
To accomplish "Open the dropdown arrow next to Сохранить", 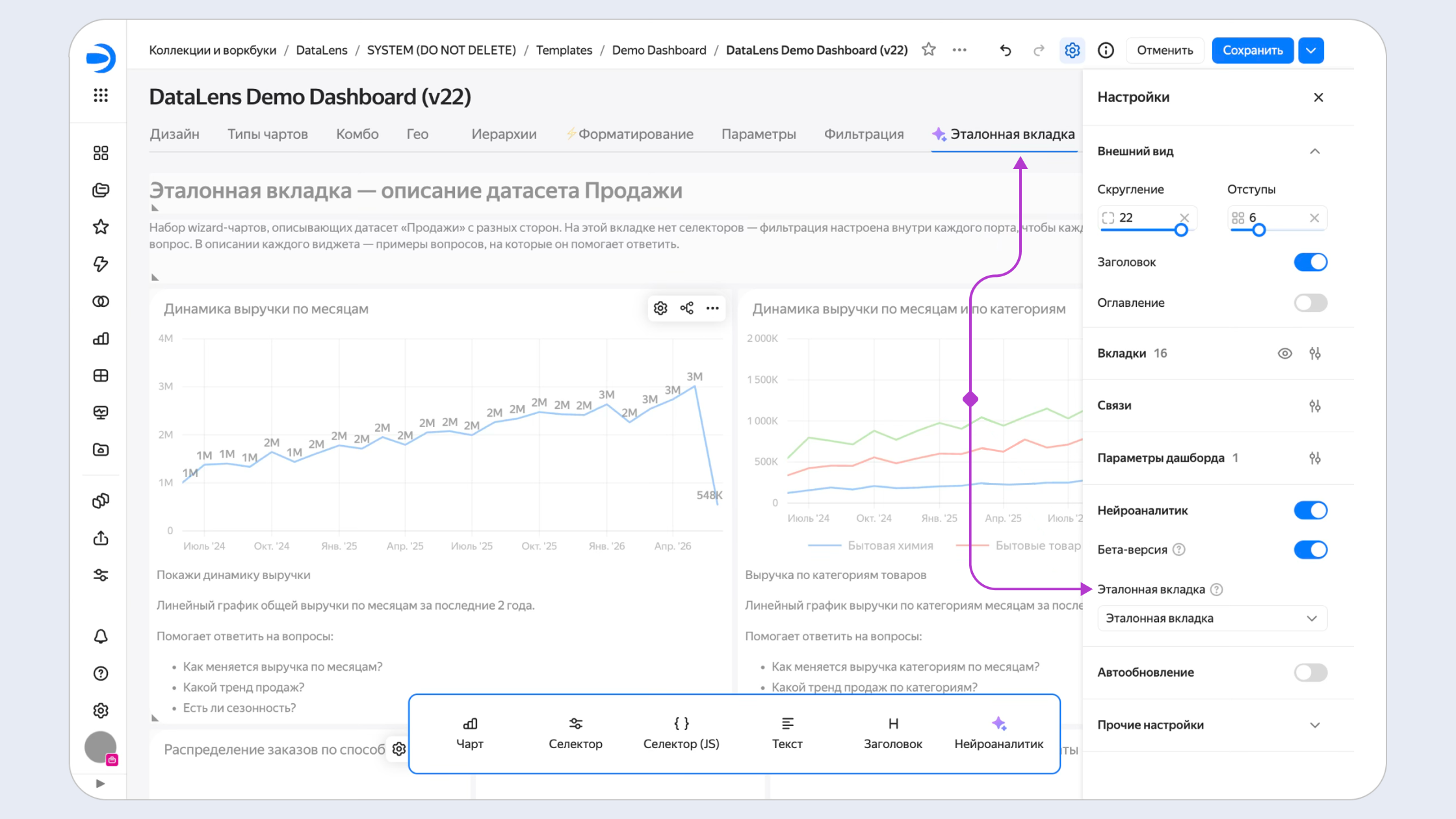I will coord(1311,50).
